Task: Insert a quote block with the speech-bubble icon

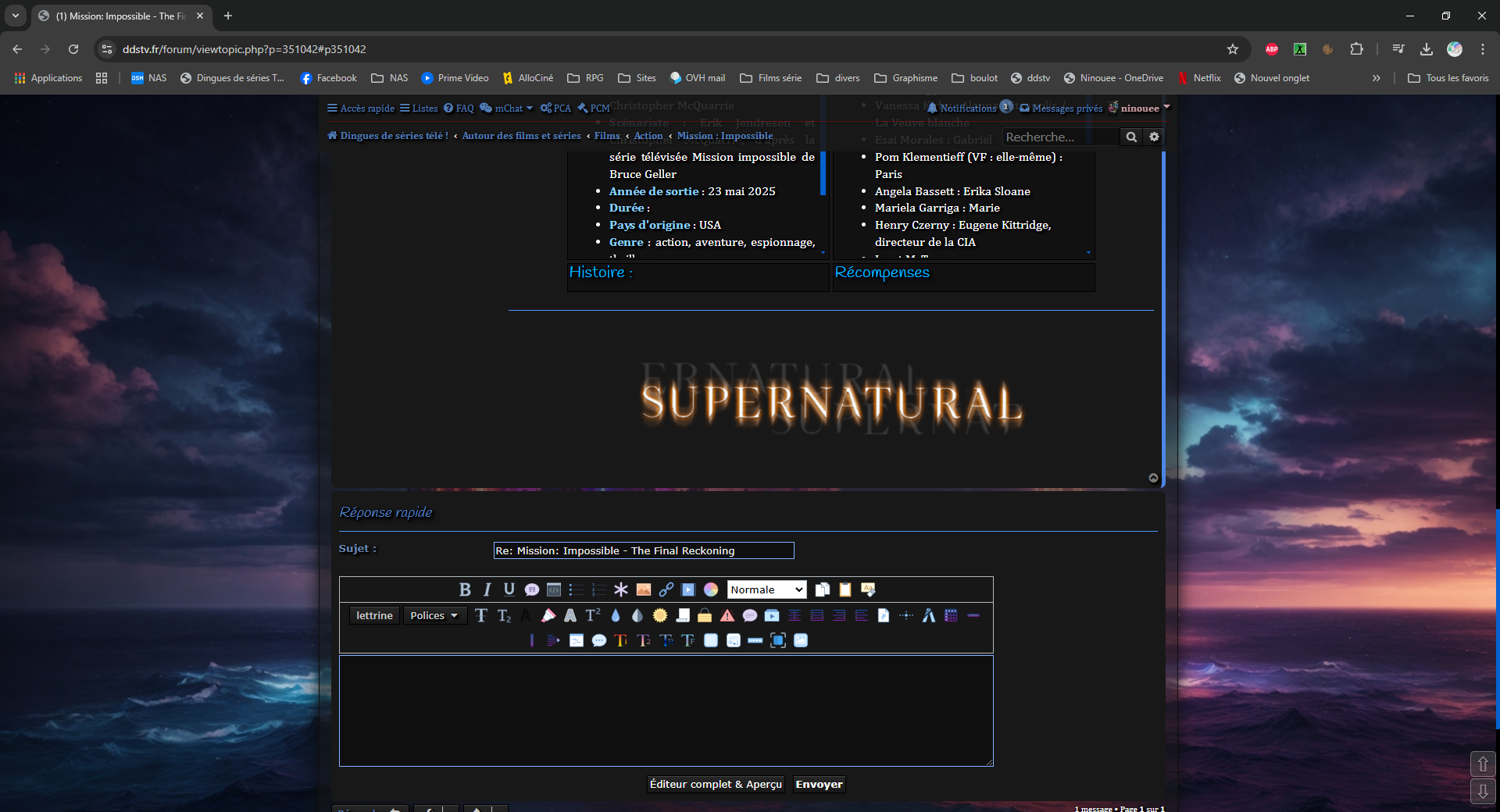Action: pyautogui.click(x=532, y=589)
